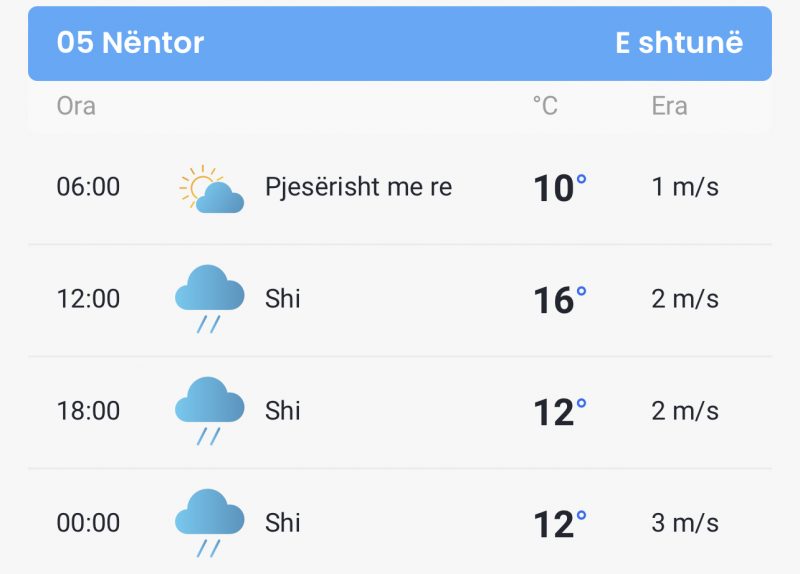Image resolution: width=800 pixels, height=574 pixels.
Task: Tap the 12° temperature at 18:00
Action: tap(560, 412)
